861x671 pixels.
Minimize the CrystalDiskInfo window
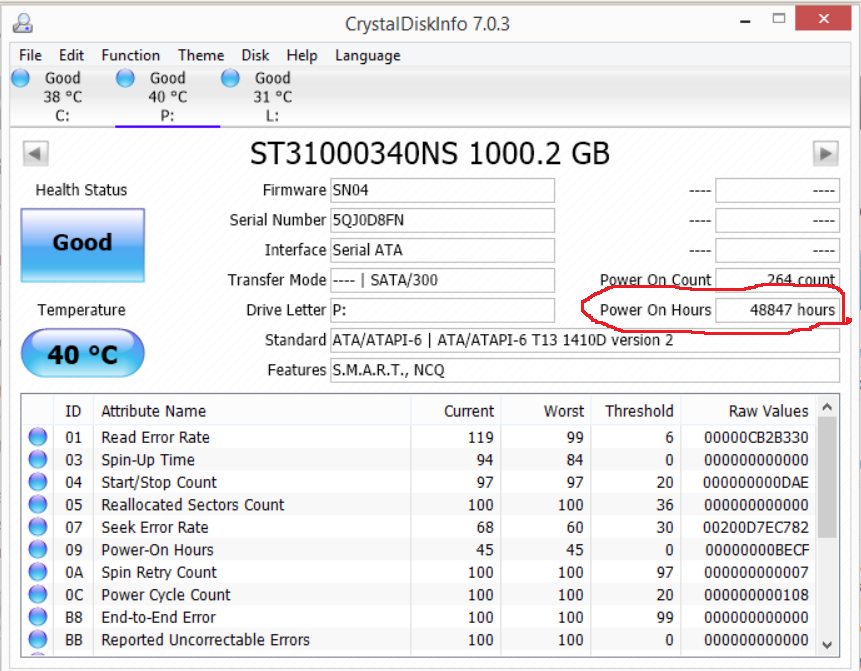(x=745, y=21)
